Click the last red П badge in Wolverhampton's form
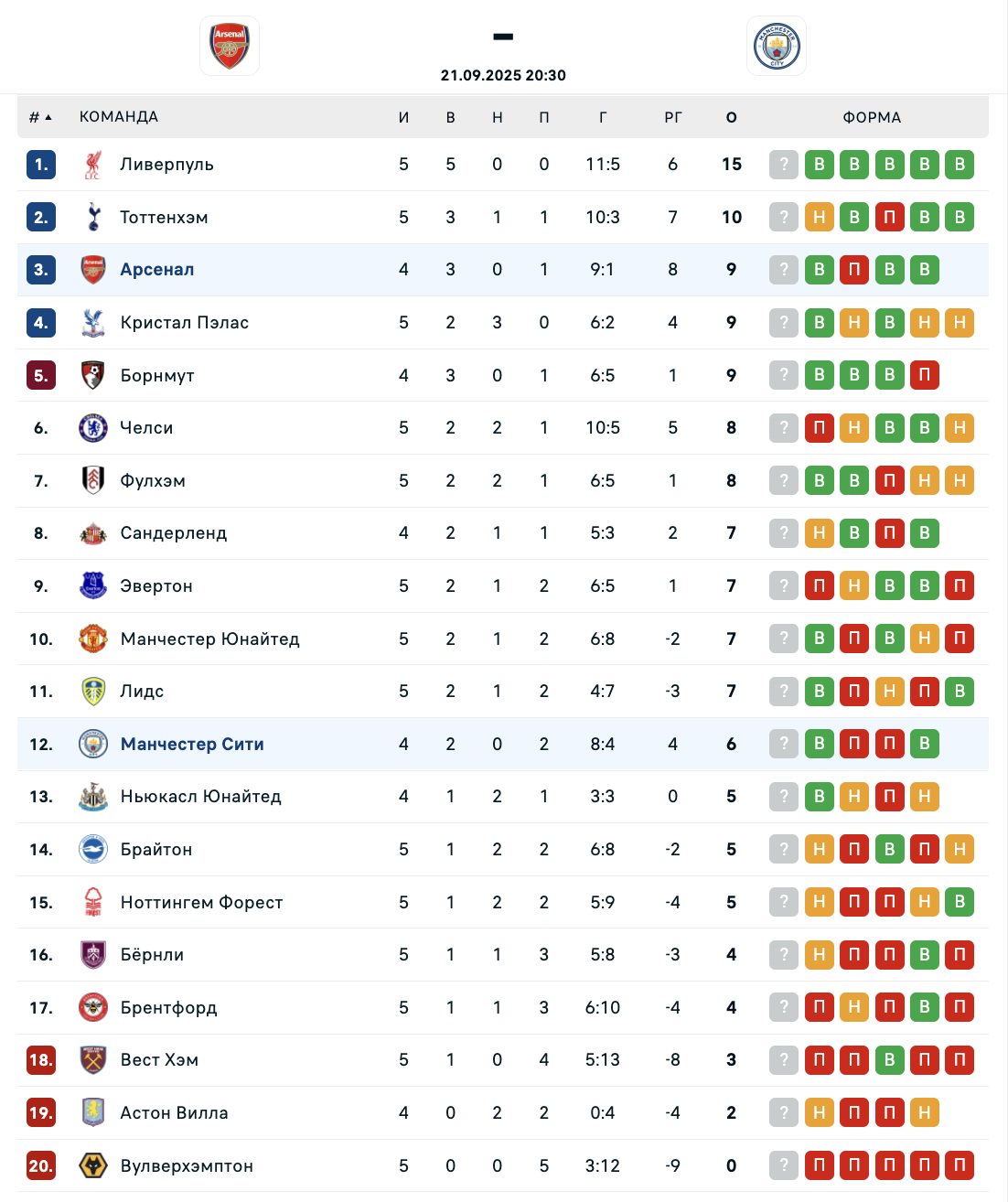 tap(960, 1165)
